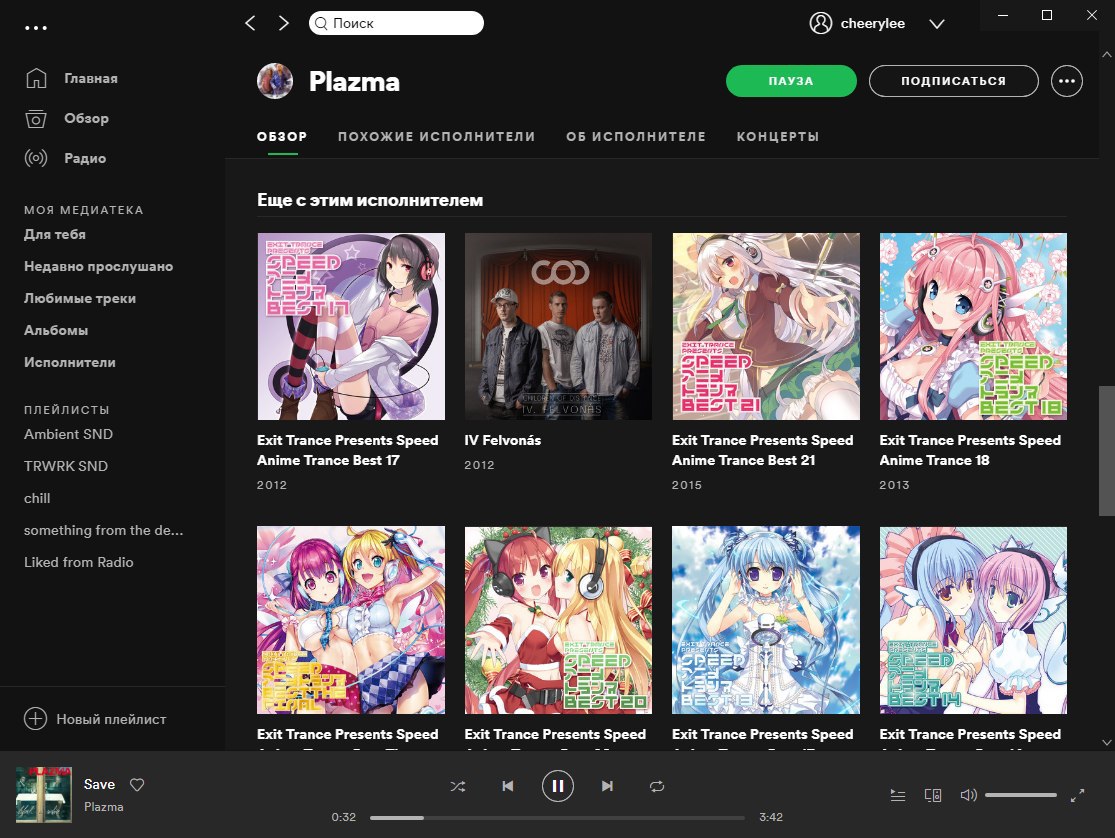
Task: Open the 'something from the de...' playlist
Action: click(x=104, y=530)
